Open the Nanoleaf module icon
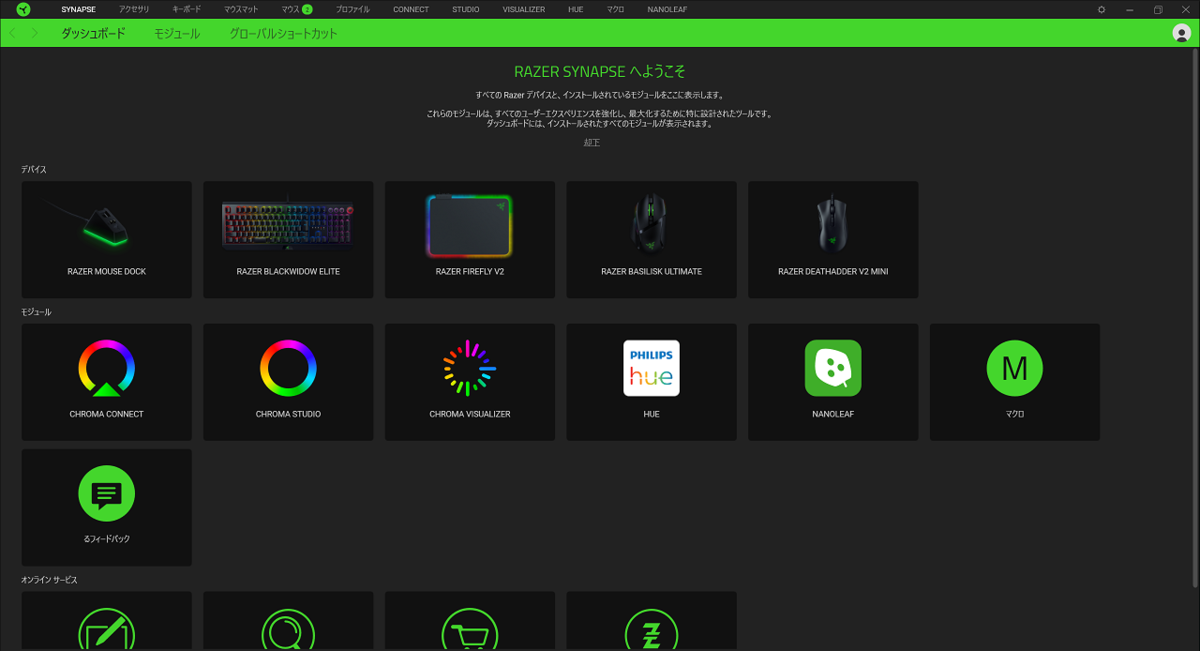Image resolution: width=1200 pixels, height=651 pixels. tap(833, 368)
